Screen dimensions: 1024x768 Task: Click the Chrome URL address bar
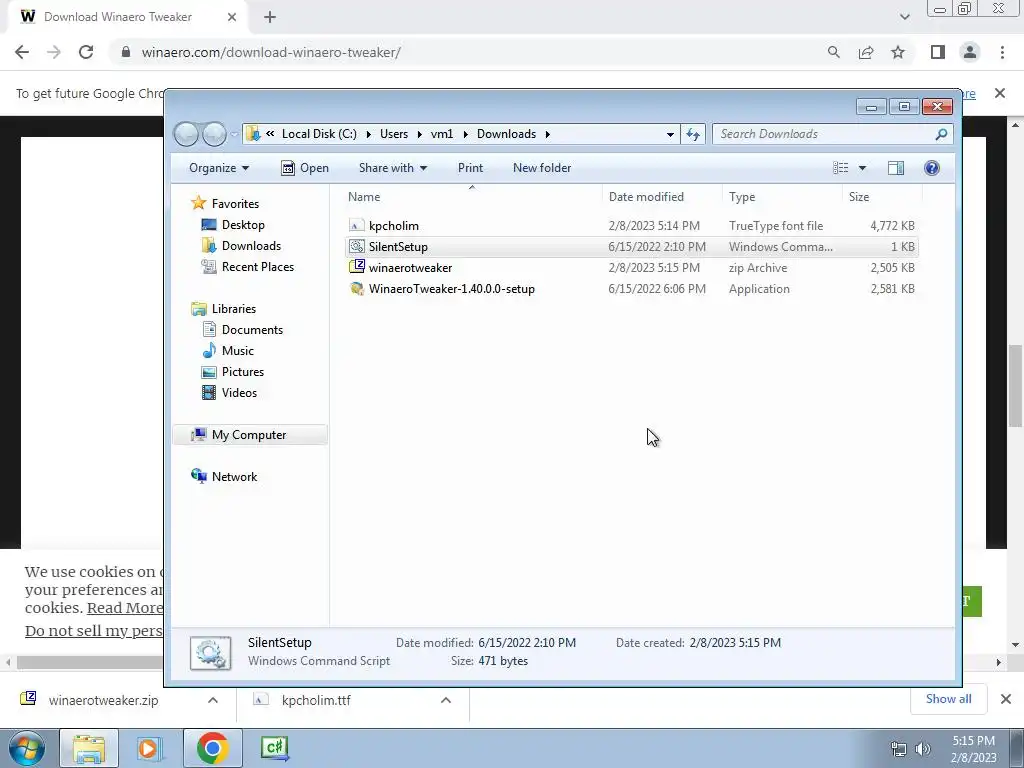(x=271, y=52)
